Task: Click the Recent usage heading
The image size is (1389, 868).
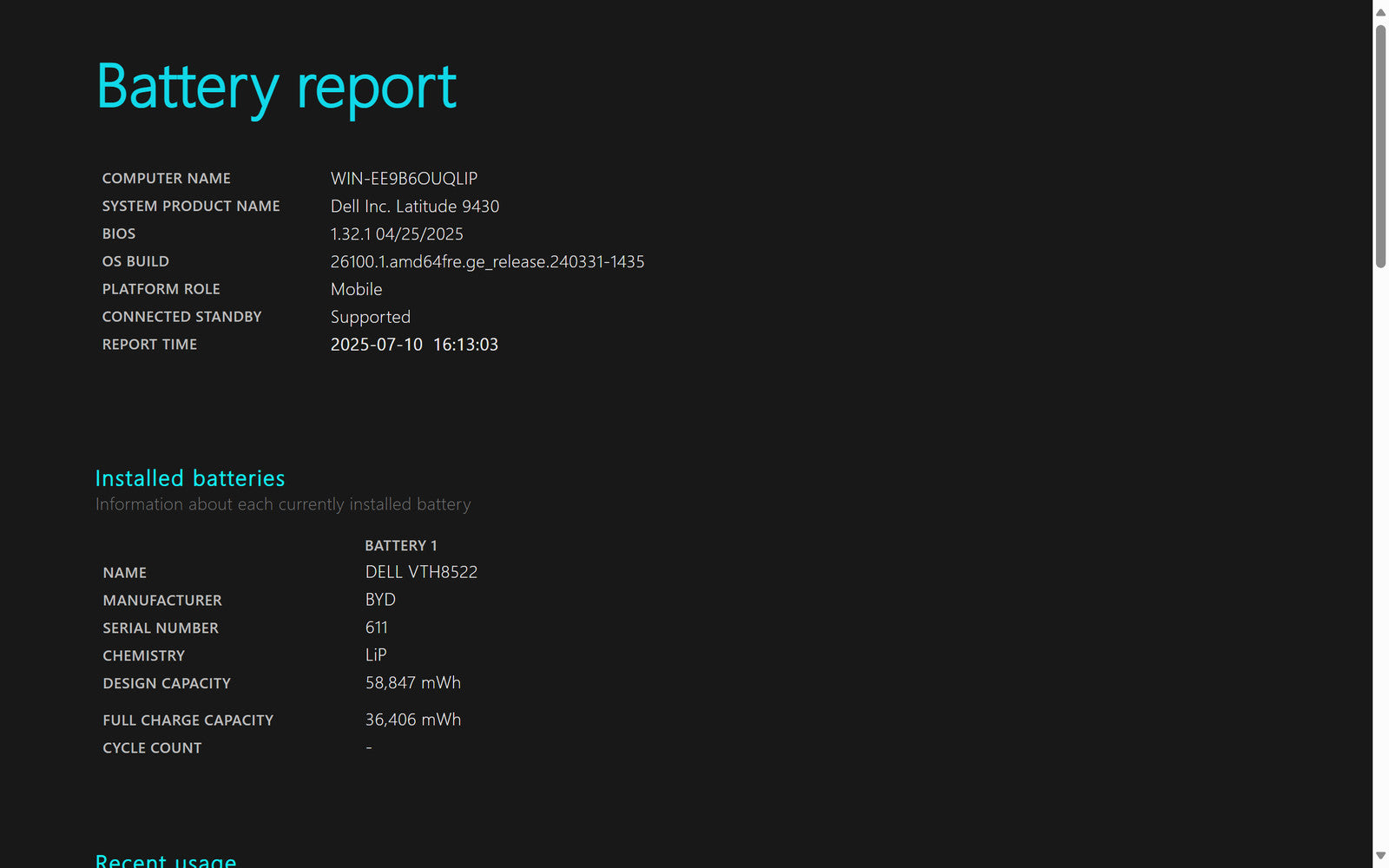Action: (x=166, y=860)
